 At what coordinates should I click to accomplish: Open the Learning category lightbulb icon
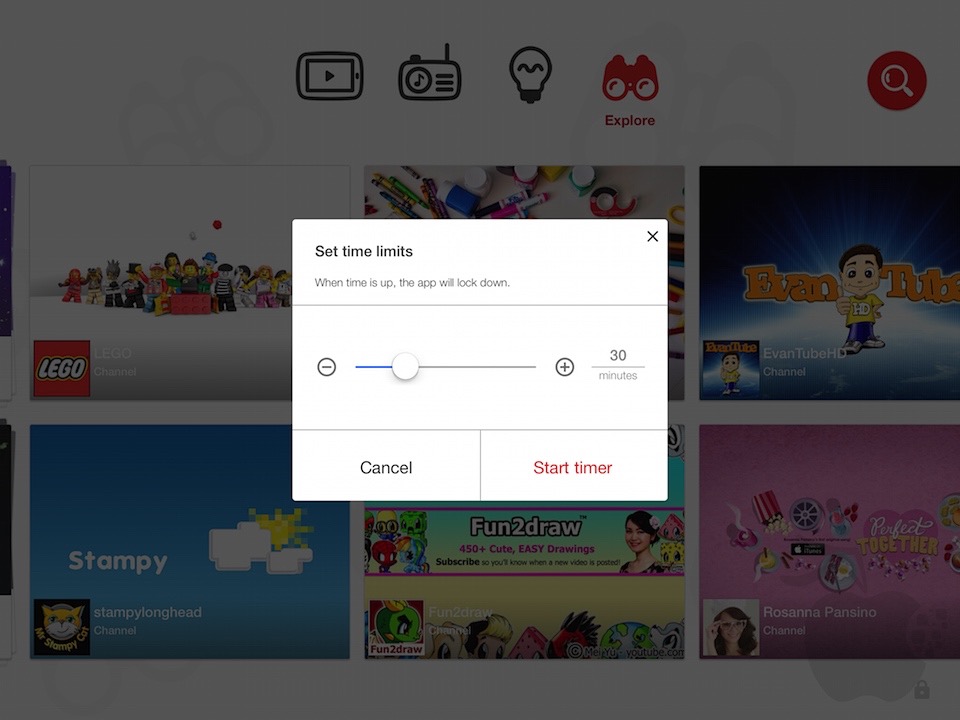[530, 75]
